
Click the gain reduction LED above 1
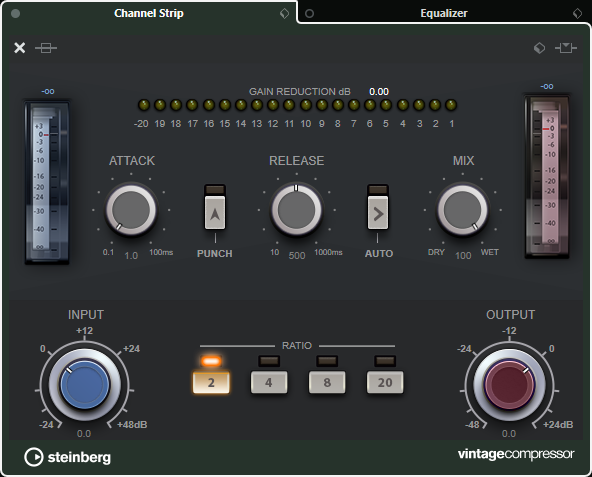[x=451, y=105]
